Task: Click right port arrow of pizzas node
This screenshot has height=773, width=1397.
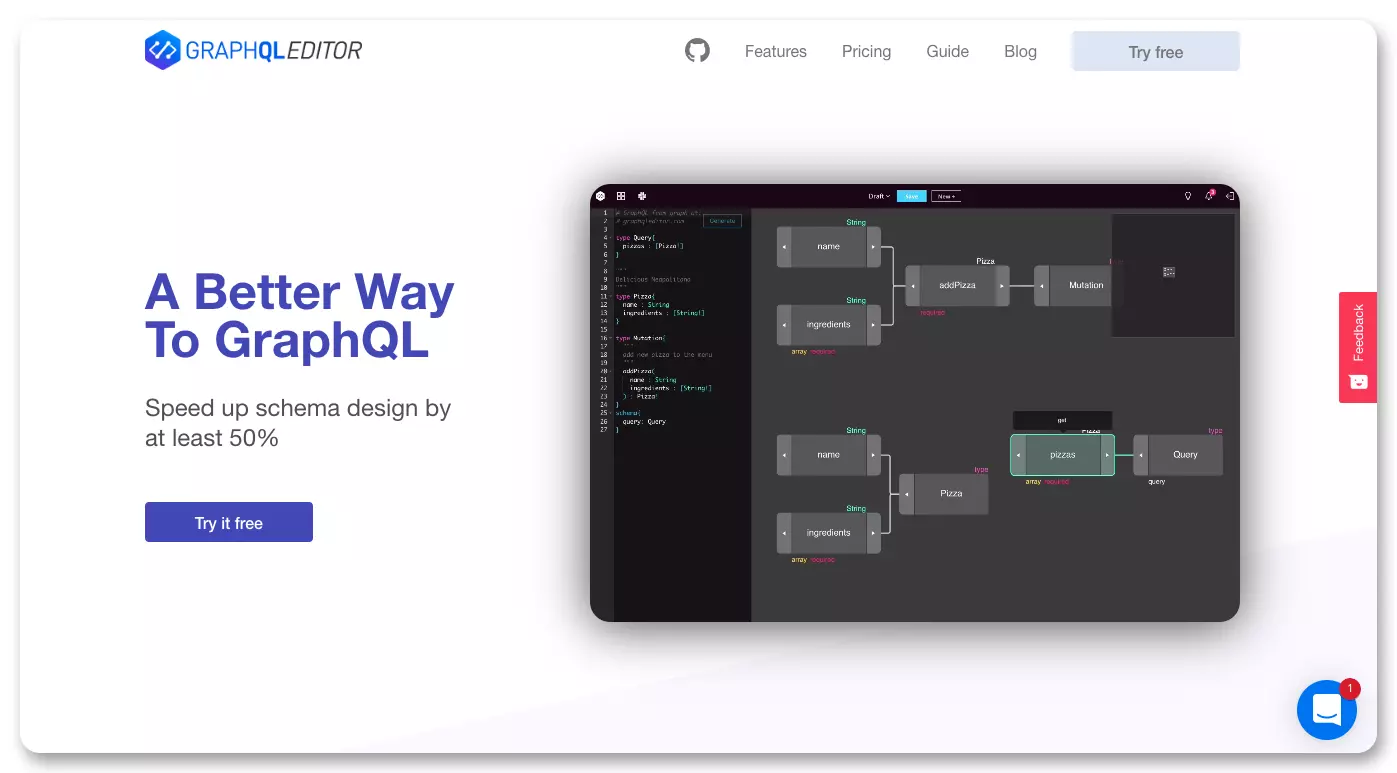Action: (1107, 455)
